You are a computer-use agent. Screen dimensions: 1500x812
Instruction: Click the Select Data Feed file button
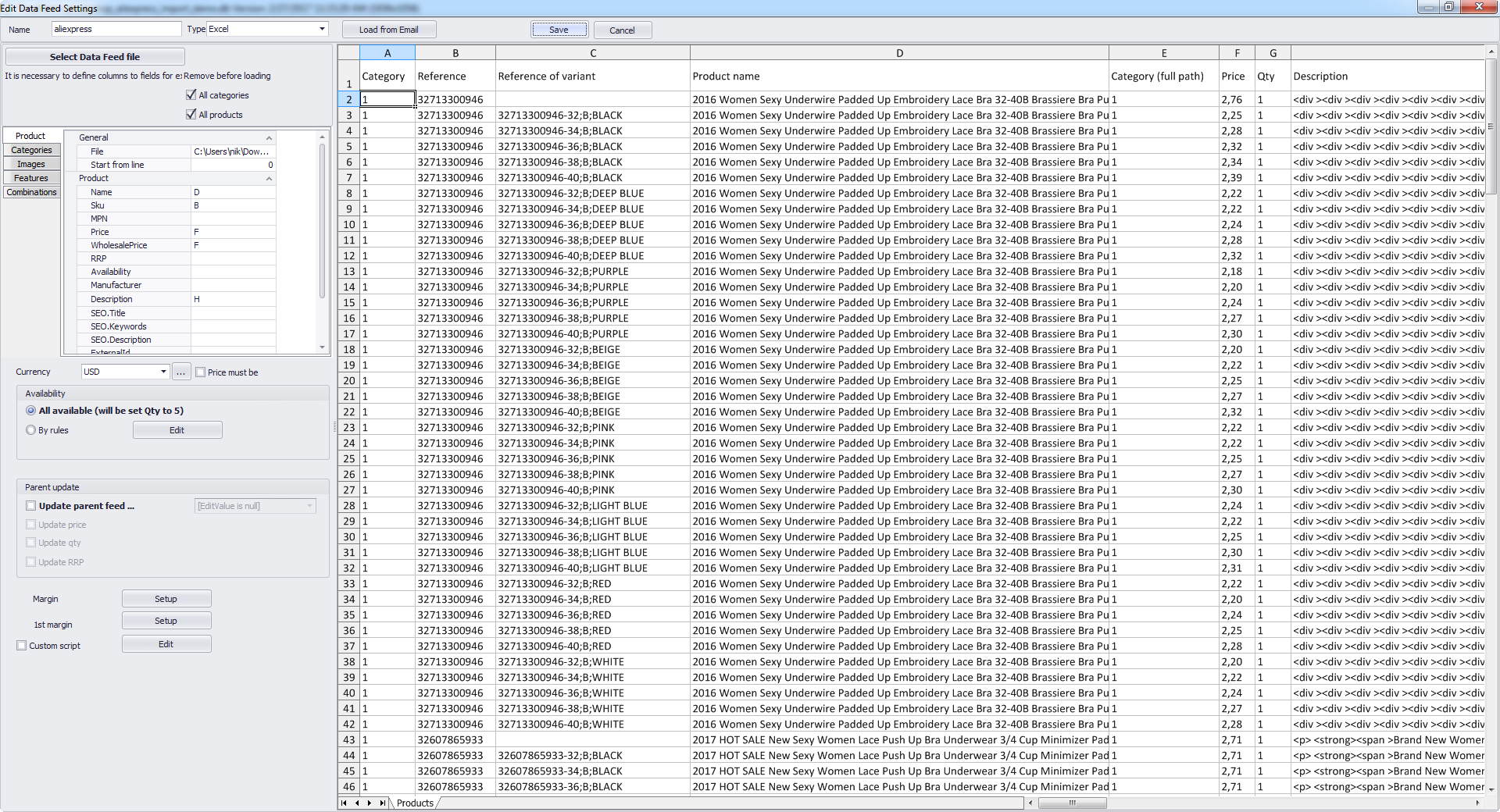coord(95,57)
